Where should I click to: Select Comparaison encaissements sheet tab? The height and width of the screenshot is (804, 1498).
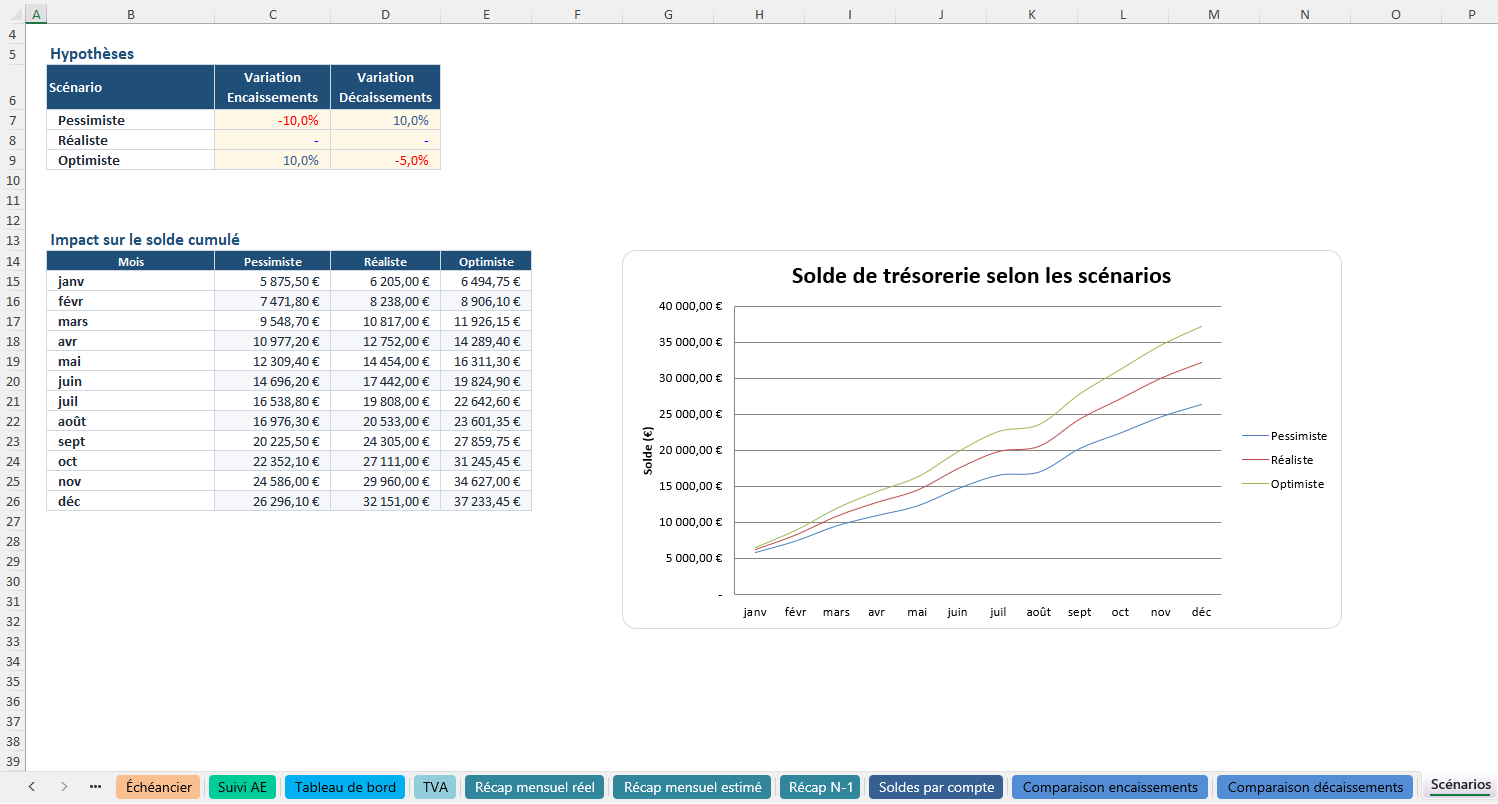point(1110,787)
